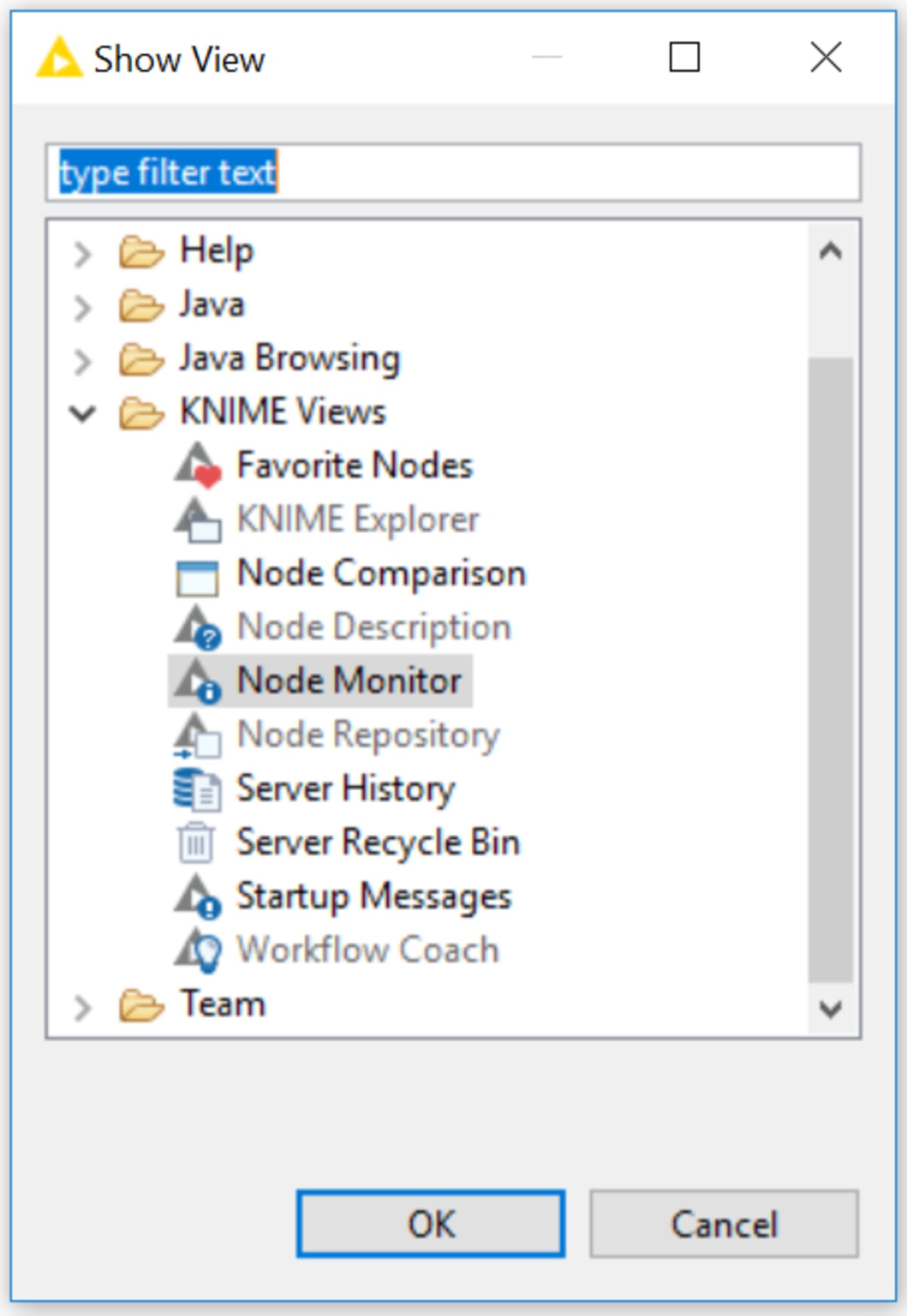
Task: Select the KNIME Explorer label
Action: [358, 519]
